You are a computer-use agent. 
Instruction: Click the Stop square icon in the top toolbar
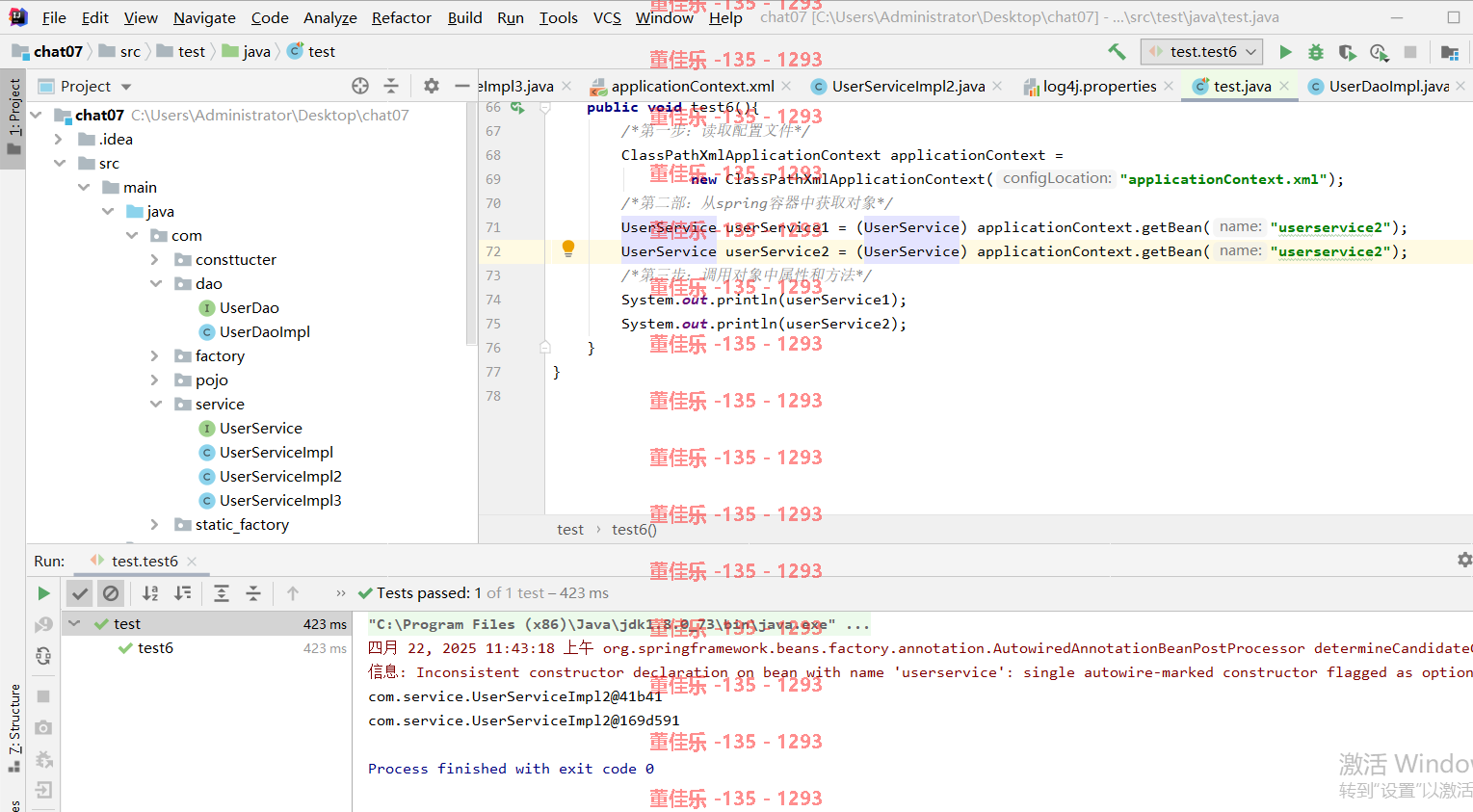click(x=1410, y=52)
